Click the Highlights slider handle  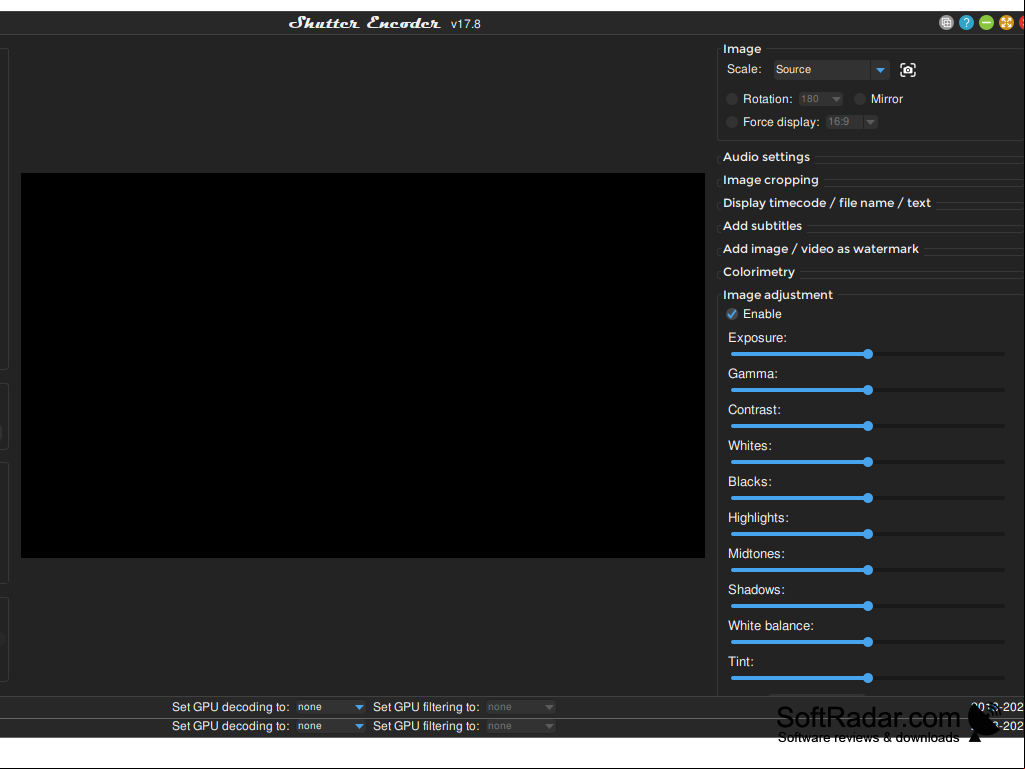point(868,534)
